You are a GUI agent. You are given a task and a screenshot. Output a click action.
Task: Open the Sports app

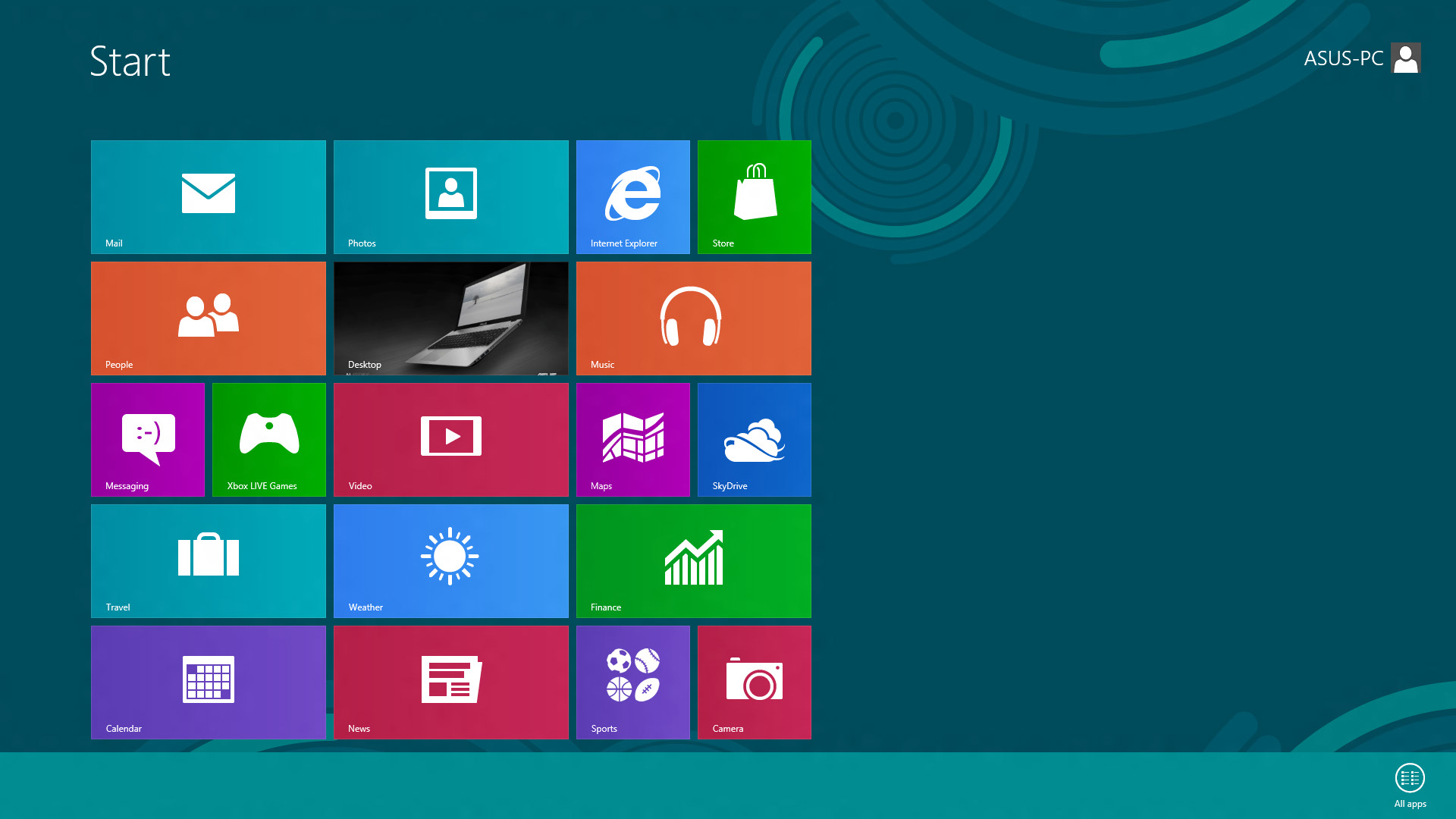click(633, 682)
